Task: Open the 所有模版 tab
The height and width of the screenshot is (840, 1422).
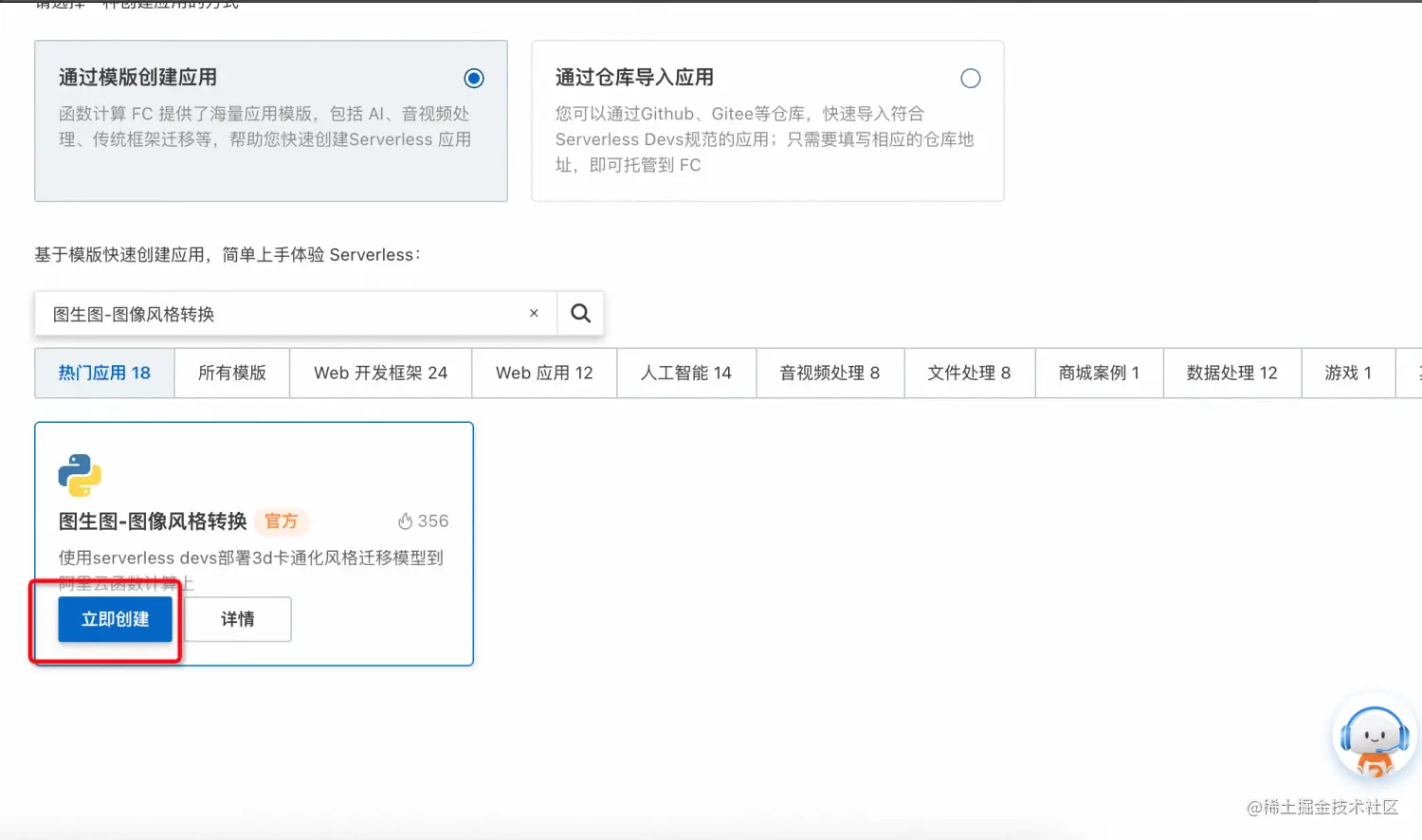Action: 232,373
